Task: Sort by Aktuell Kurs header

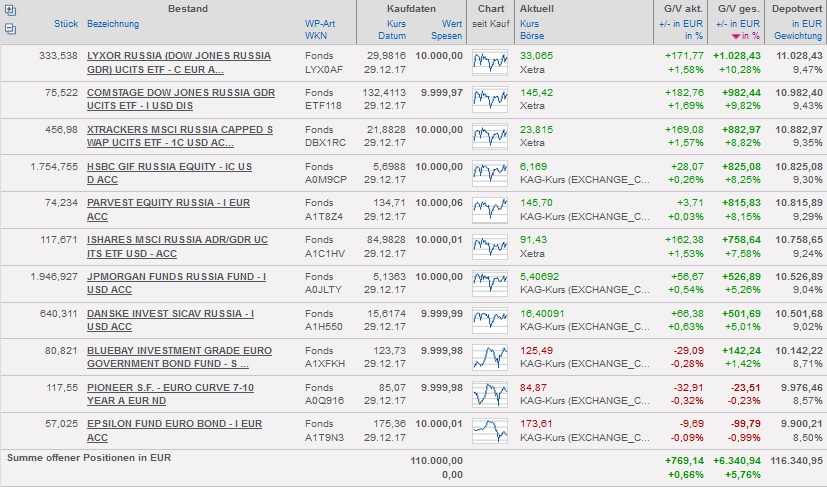Action: [529, 24]
